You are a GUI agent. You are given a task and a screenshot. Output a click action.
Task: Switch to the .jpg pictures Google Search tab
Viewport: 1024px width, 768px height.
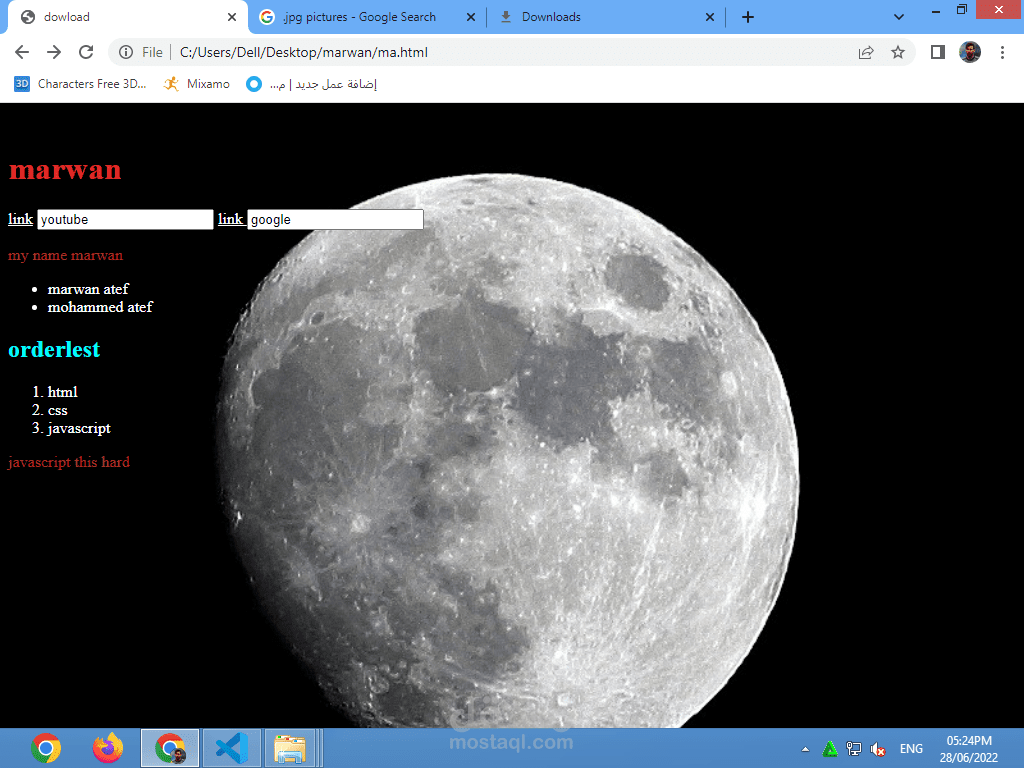368,17
